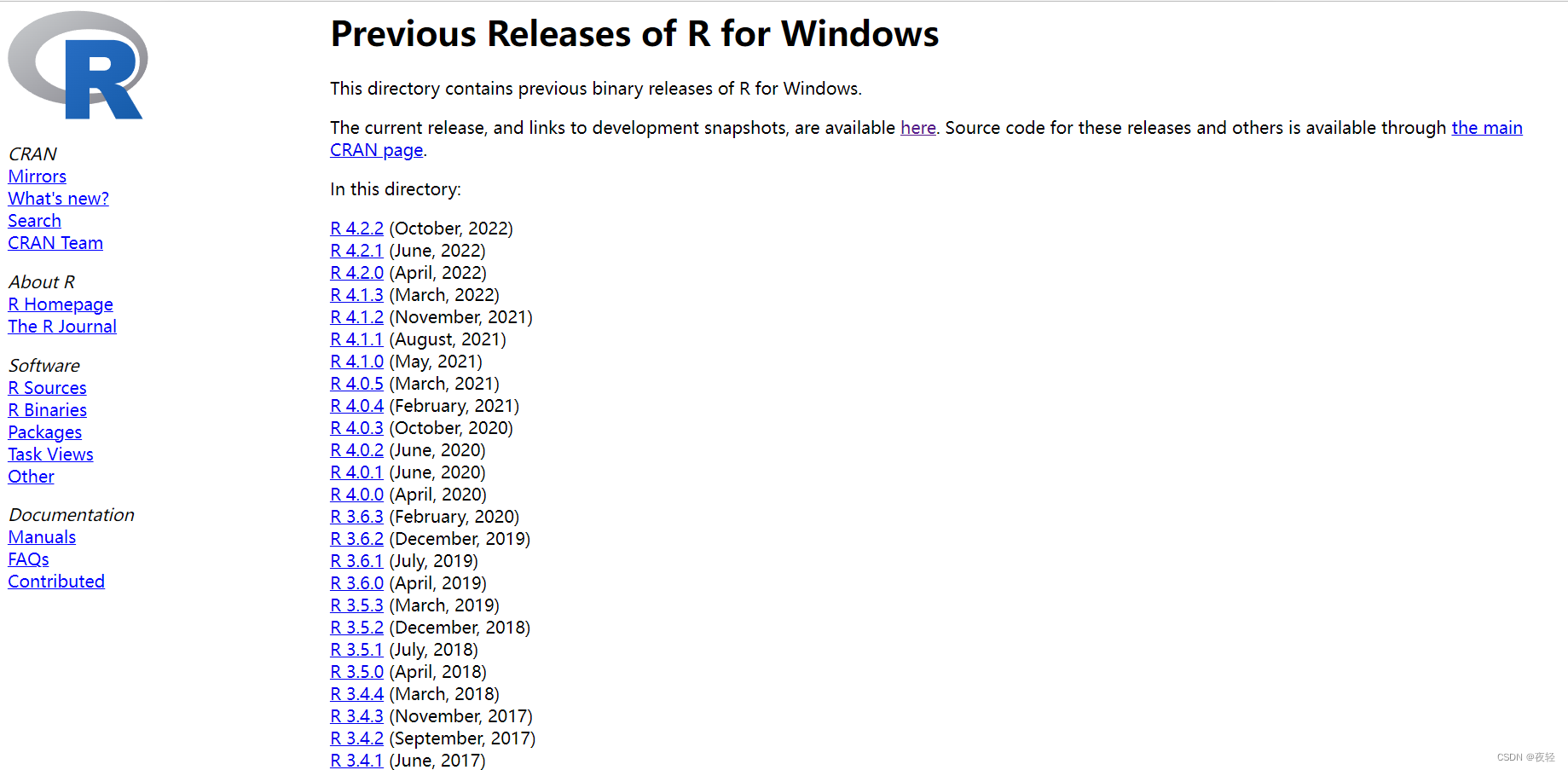Open R 3.4.4 release link
This screenshot has height=770, width=1568.
pyautogui.click(x=357, y=694)
